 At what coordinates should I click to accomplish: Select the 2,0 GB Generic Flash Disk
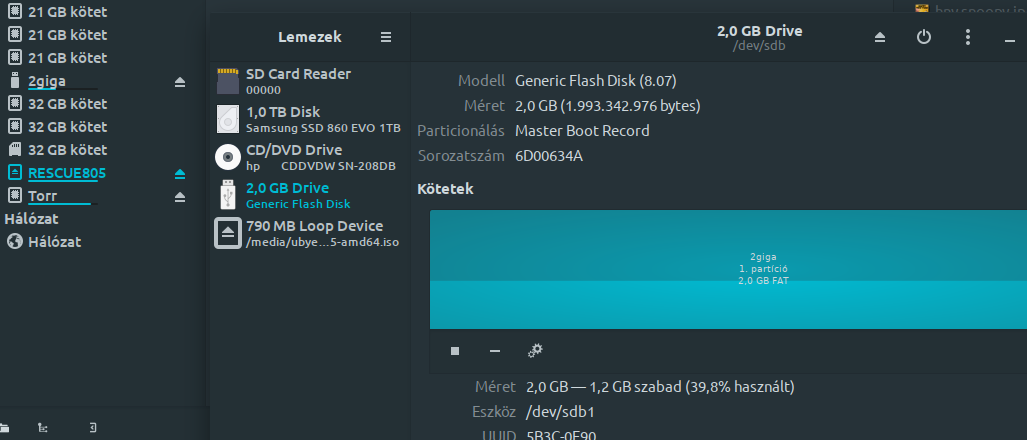tap(309, 195)
